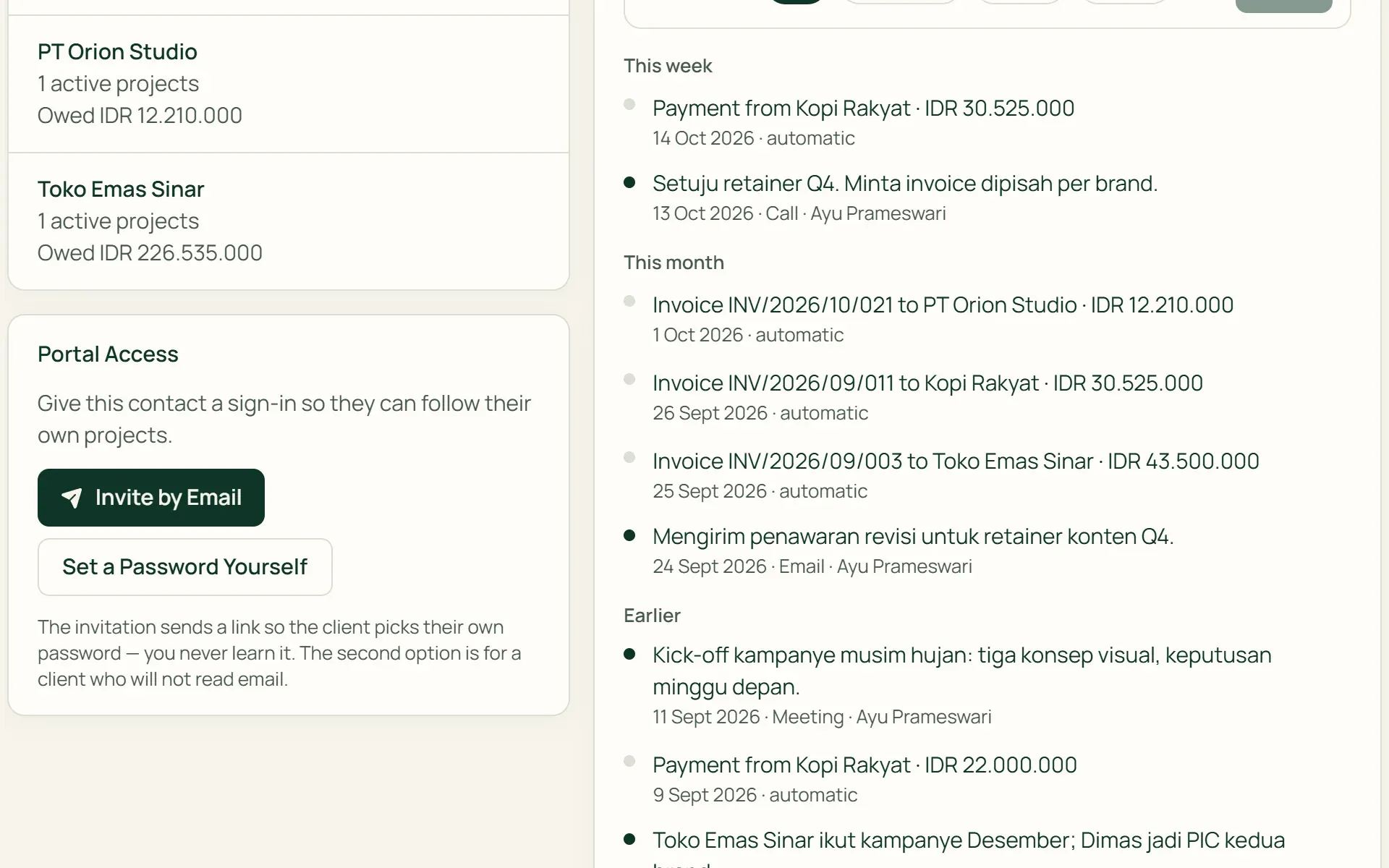Click 1 Oct 2026 automatic metadata line
The image size is (1389, 868).
pyautogui.click(x=748, y=336)
